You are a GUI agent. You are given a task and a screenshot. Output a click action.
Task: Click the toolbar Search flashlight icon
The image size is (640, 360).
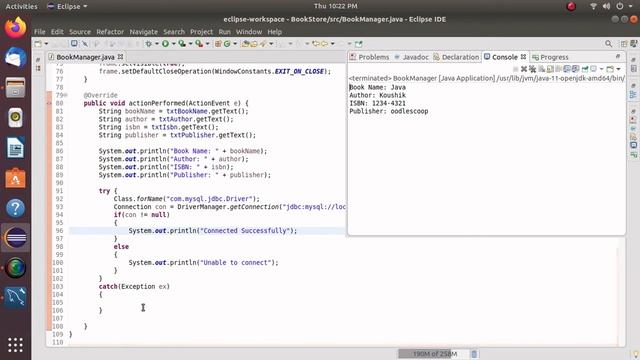[262, 44]
